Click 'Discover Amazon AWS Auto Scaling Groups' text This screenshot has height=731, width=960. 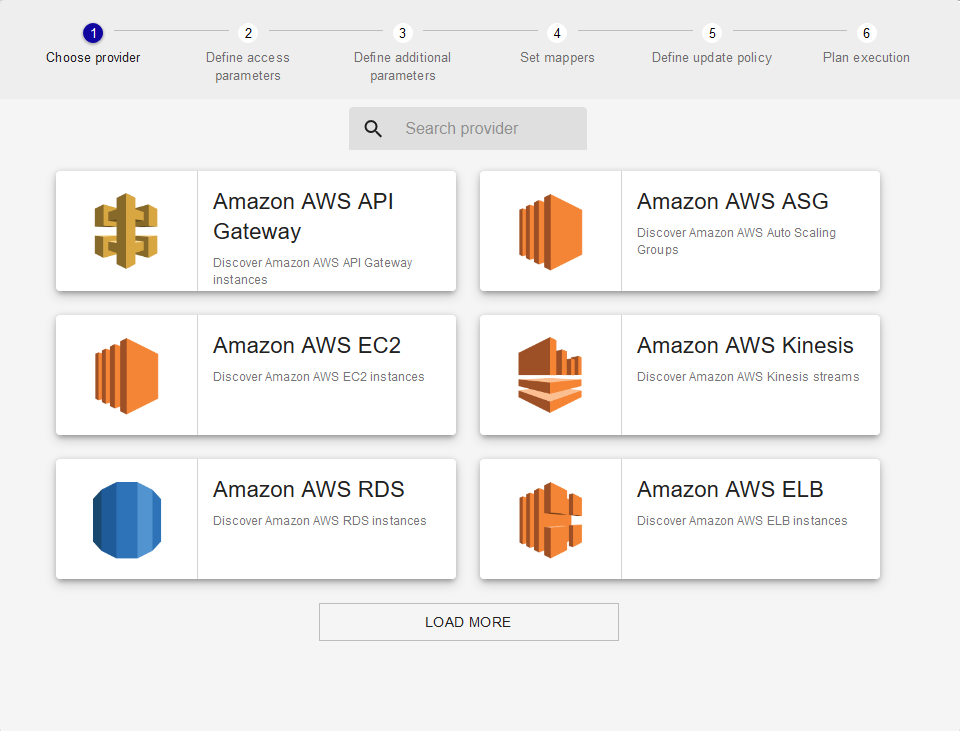736,241
